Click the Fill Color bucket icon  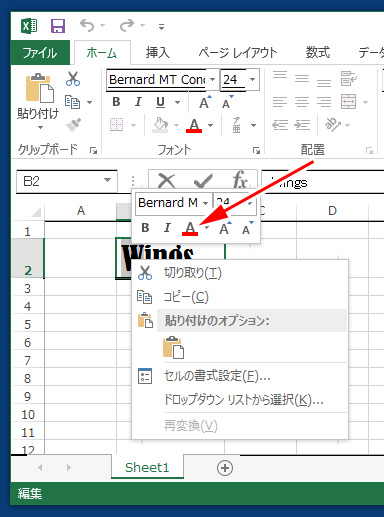coord(160,125)
